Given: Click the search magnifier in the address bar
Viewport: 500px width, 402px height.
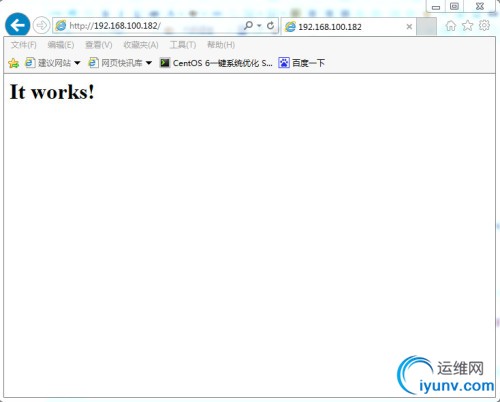Looking at the screenshot, I should point(248,25).
